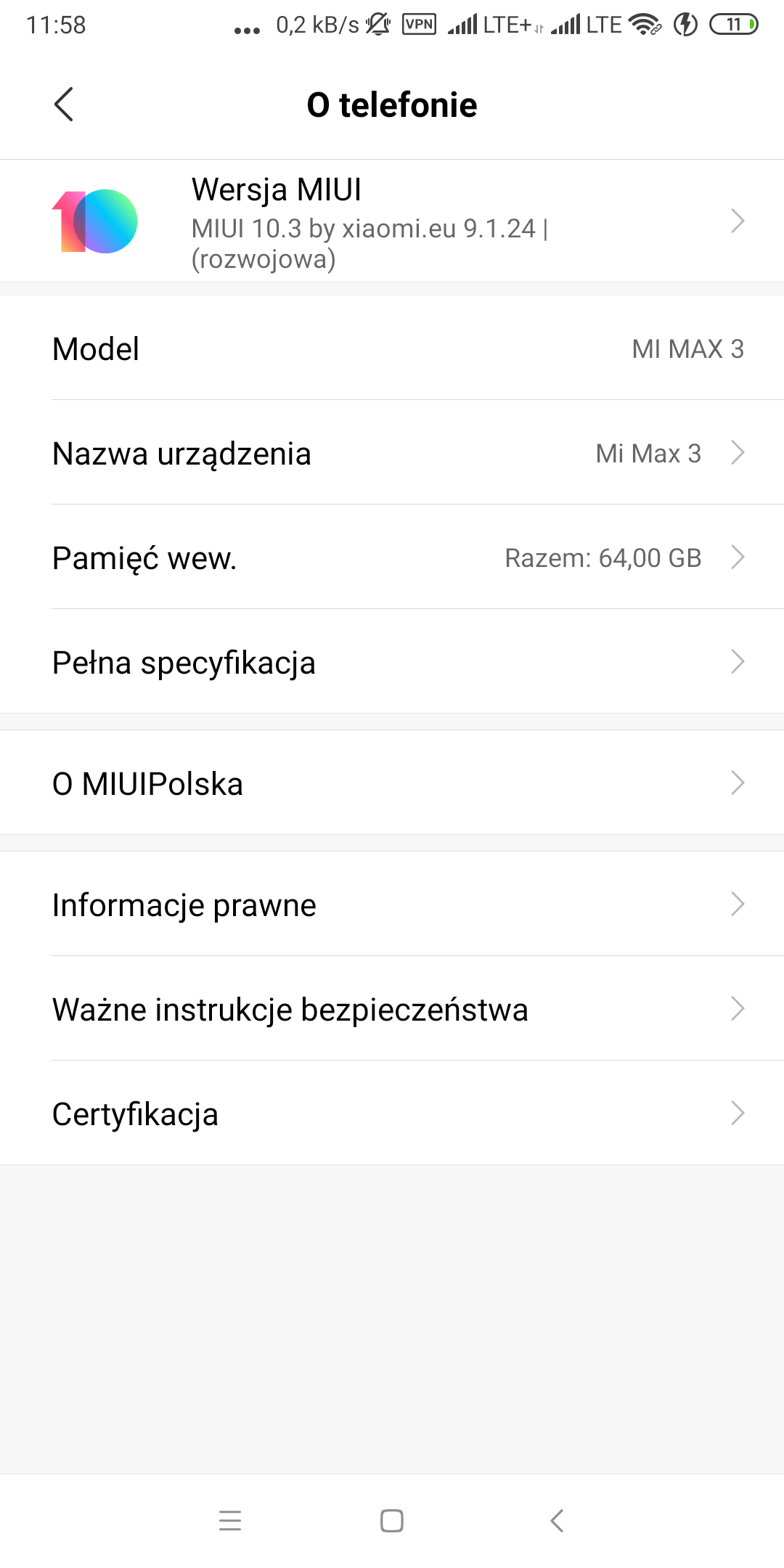Open Certyfikacja entry
This screenshot has width=784, height=1568.
click(x=392, y=1114)
